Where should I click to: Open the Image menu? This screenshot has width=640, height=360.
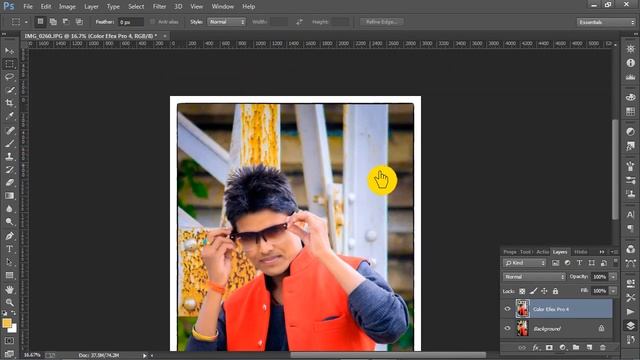click(67, 7)
